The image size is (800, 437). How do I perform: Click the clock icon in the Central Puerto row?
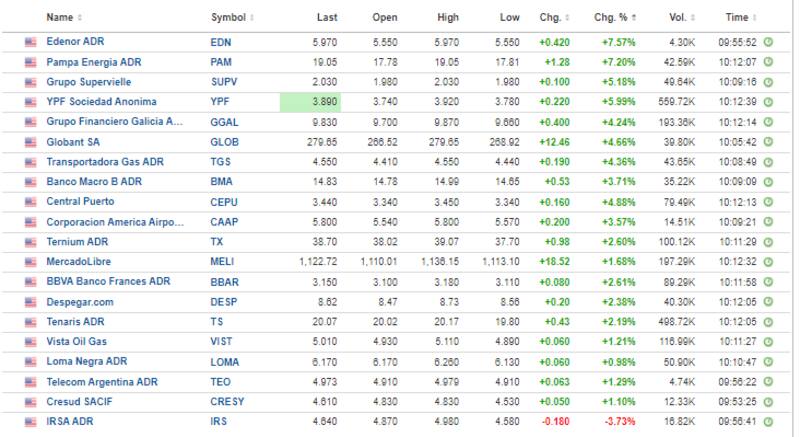click(x=769, y=202)
